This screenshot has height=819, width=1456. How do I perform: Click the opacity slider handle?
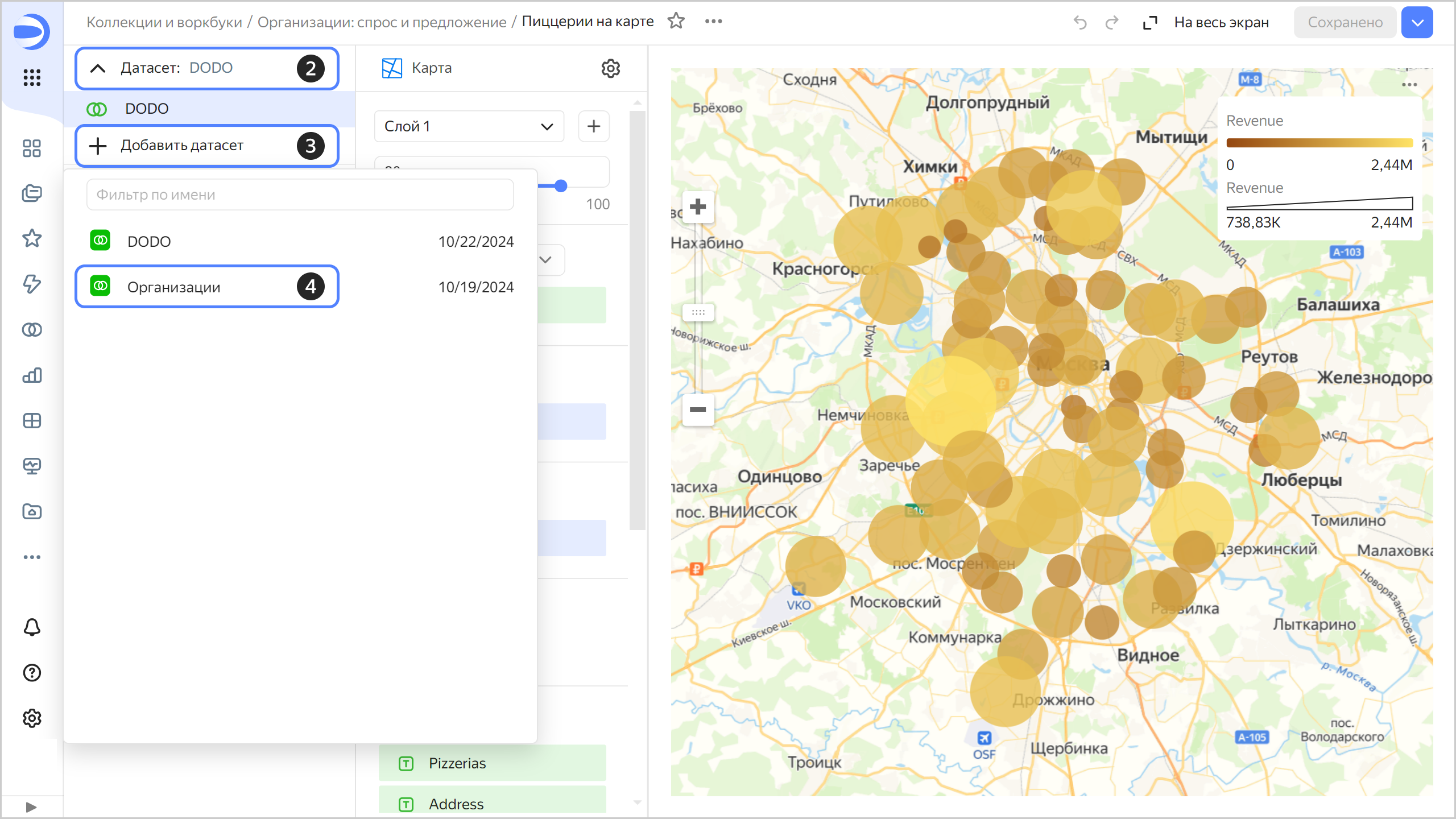click(x=561, y=186)
